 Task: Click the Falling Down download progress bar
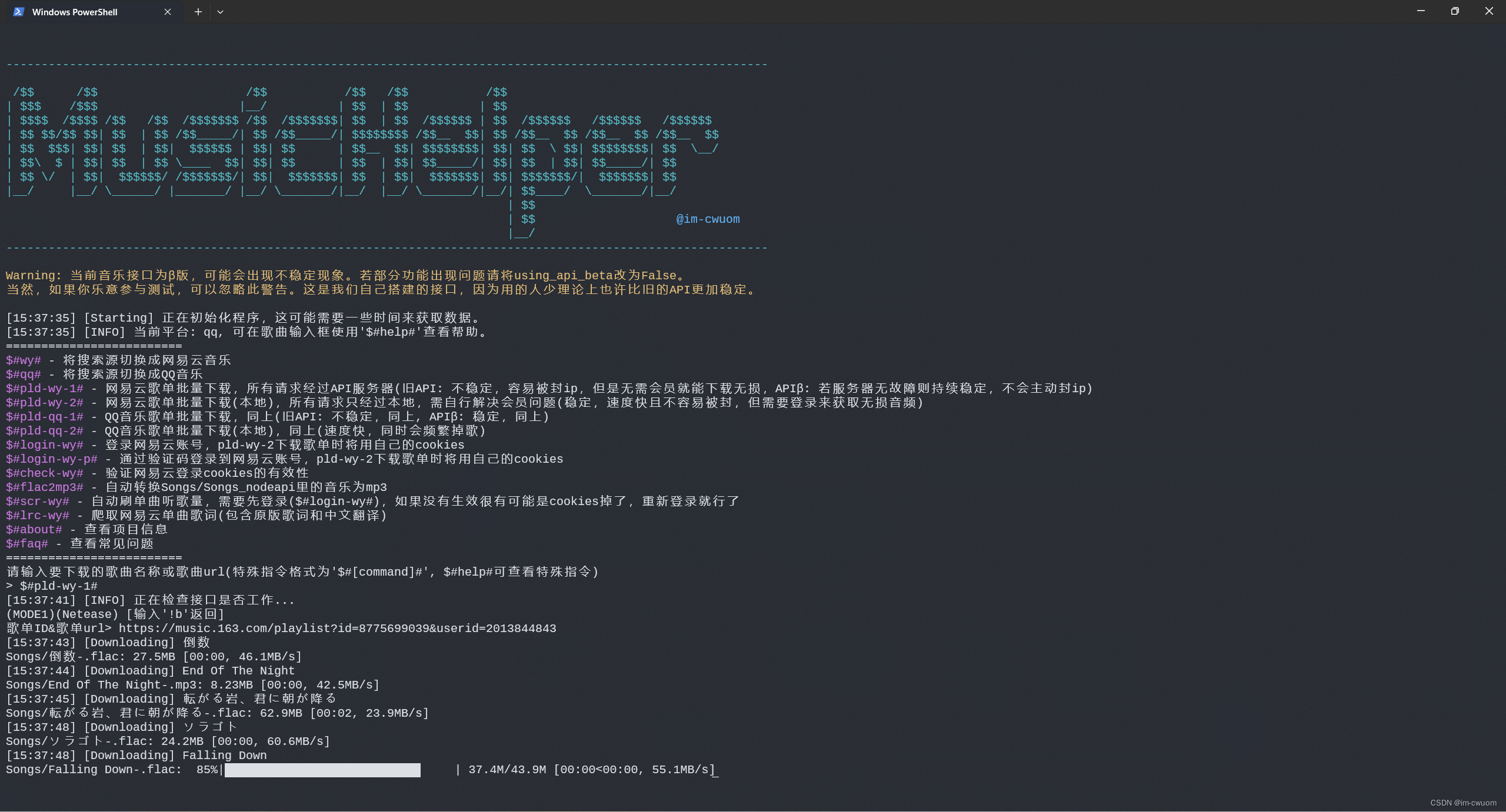pos(322,770)
